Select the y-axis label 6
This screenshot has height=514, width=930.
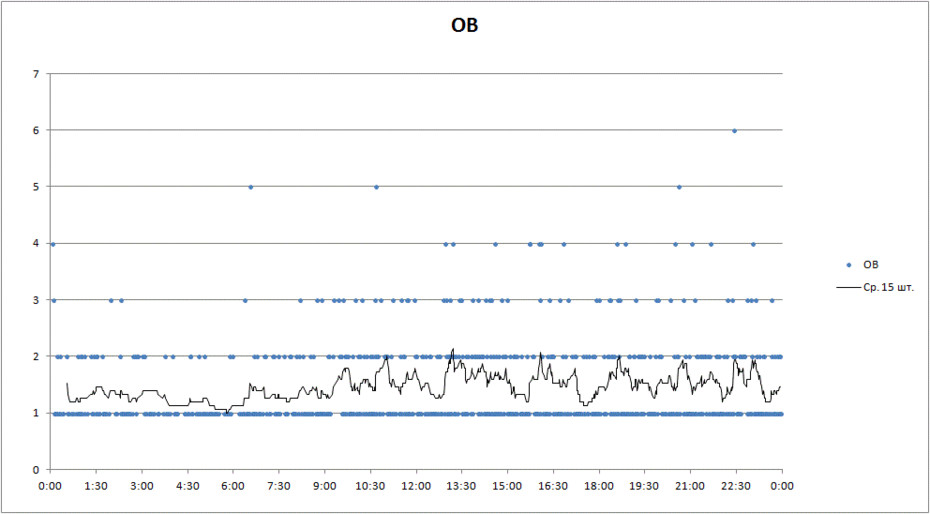36,130
